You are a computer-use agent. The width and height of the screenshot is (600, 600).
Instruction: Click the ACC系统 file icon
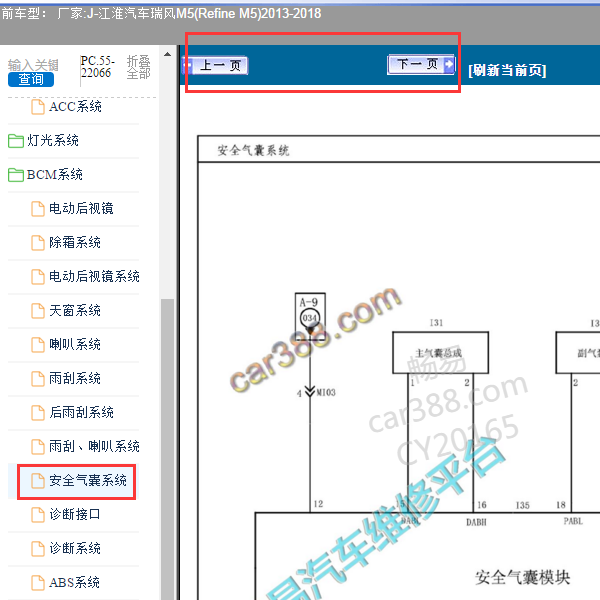click(38, 107)
